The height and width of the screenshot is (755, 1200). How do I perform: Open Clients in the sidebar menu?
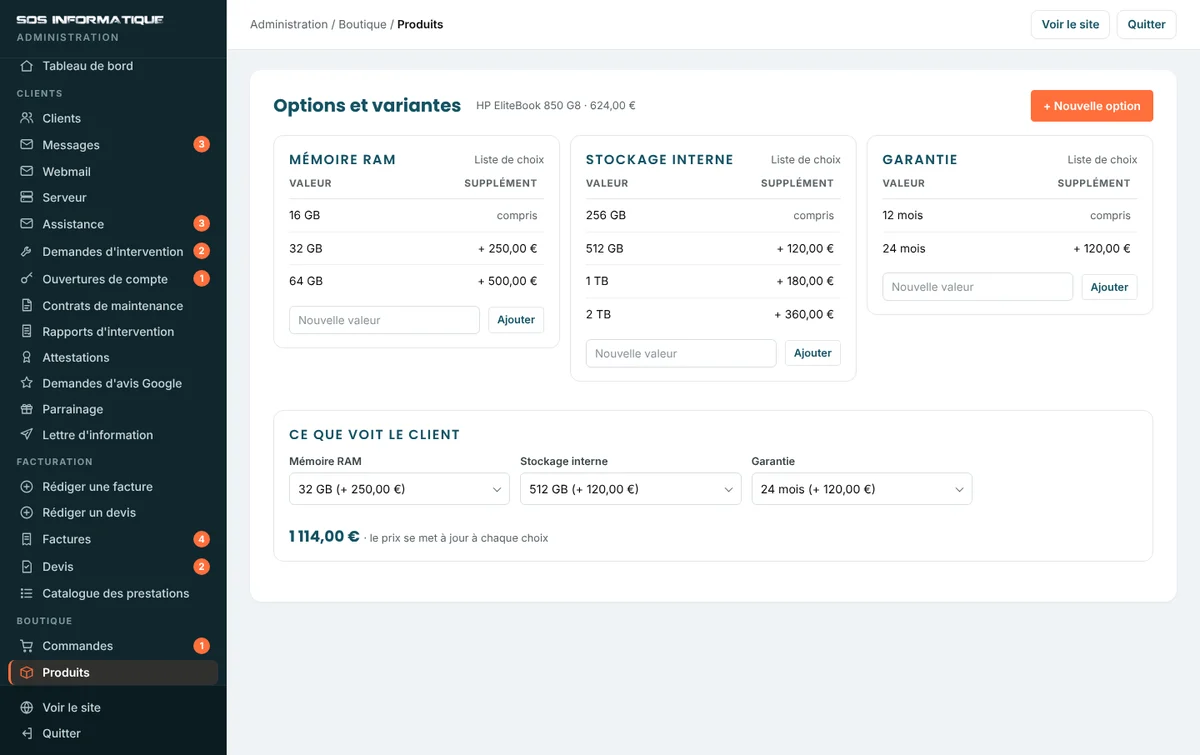[113, 118]
